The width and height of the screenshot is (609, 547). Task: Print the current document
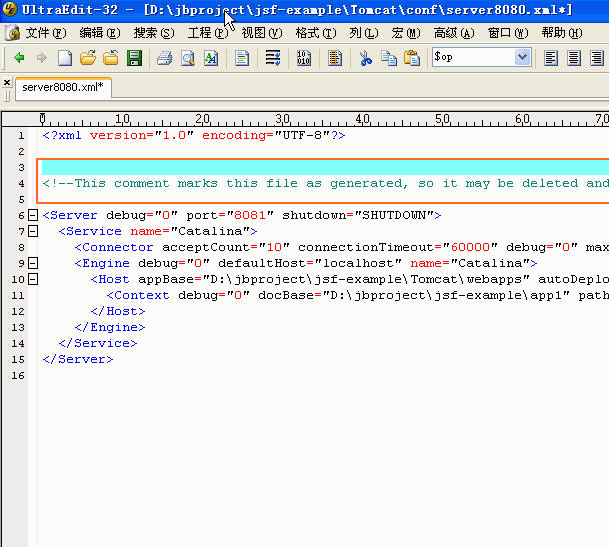[x=165, y=58]
